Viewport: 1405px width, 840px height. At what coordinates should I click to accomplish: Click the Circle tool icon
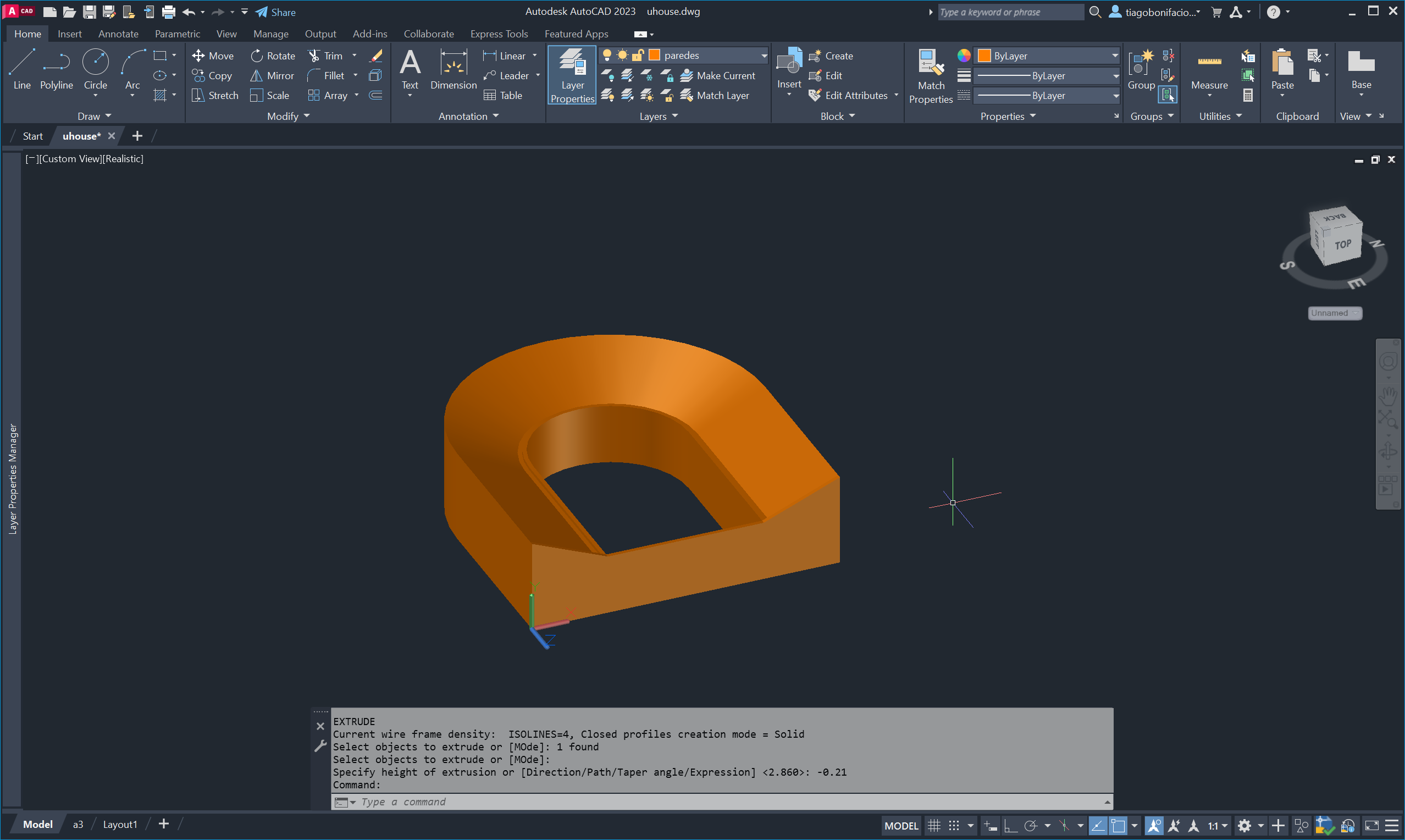(95, 62)
